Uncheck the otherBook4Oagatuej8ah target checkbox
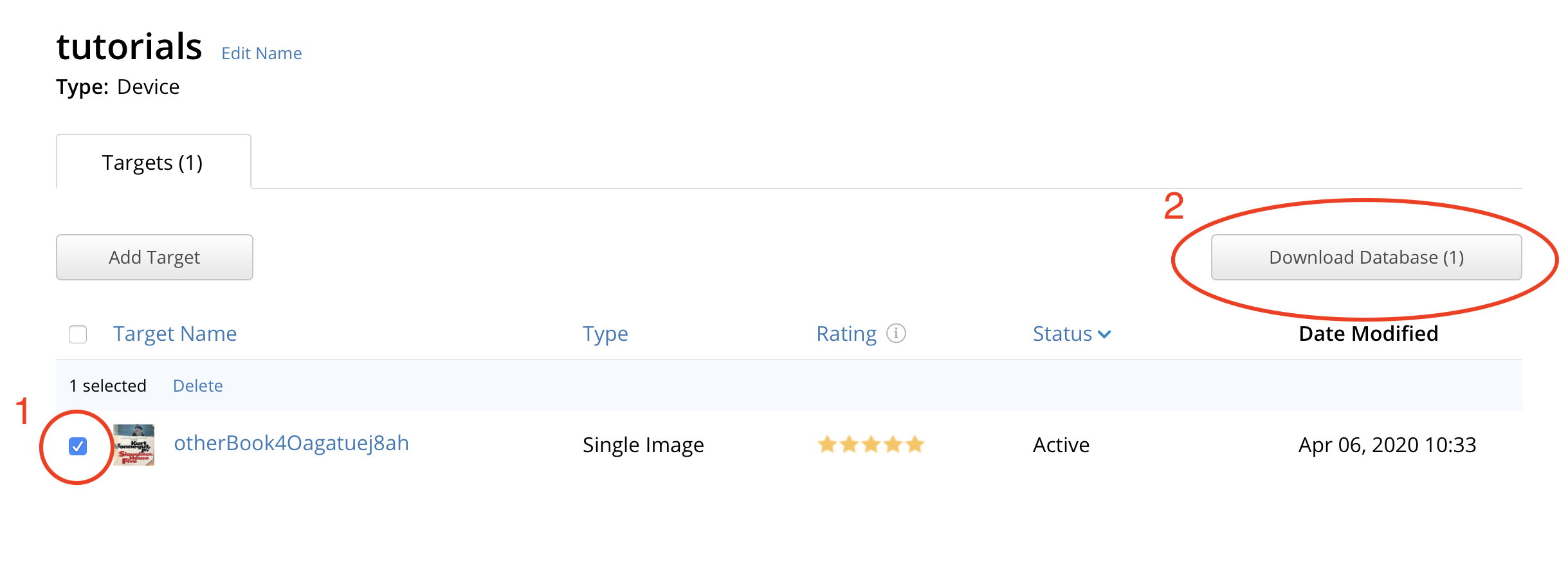Viewport: 1568px width, 564px height. click(x=78, y=446)
